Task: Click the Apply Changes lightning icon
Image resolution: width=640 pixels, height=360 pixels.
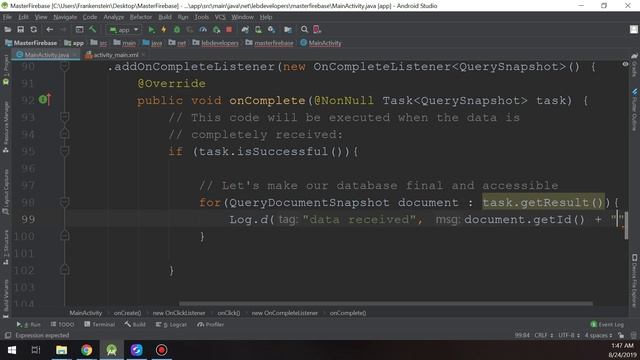Action: click(164, 29)
